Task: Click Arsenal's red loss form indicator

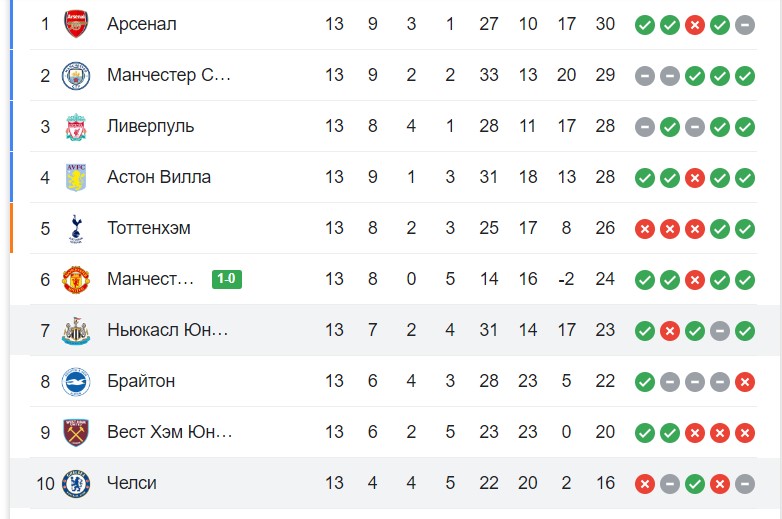Action: [x=695, y=24]
